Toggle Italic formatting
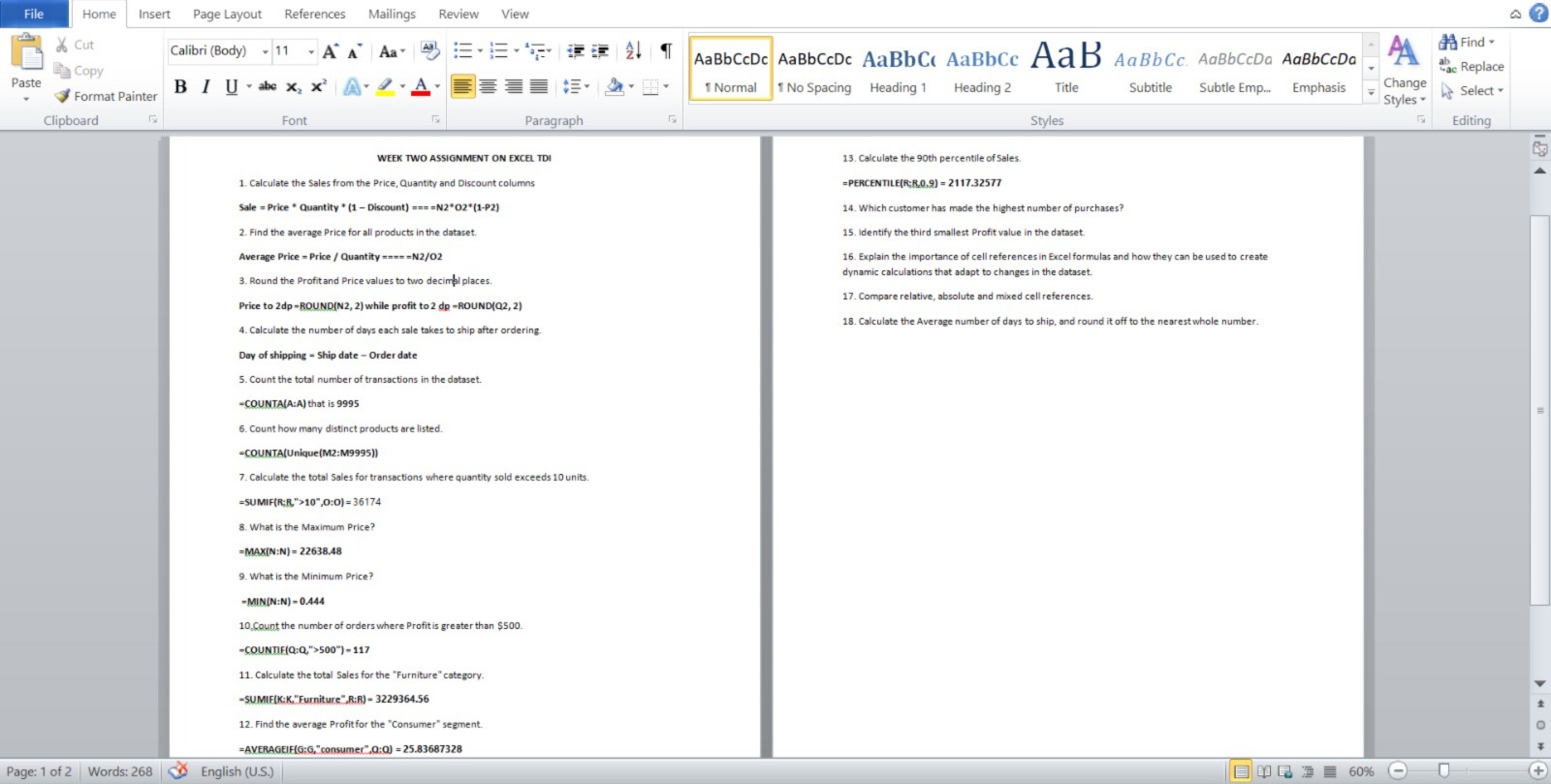This screenshot has height=784, width=1551. click(206, 86)
